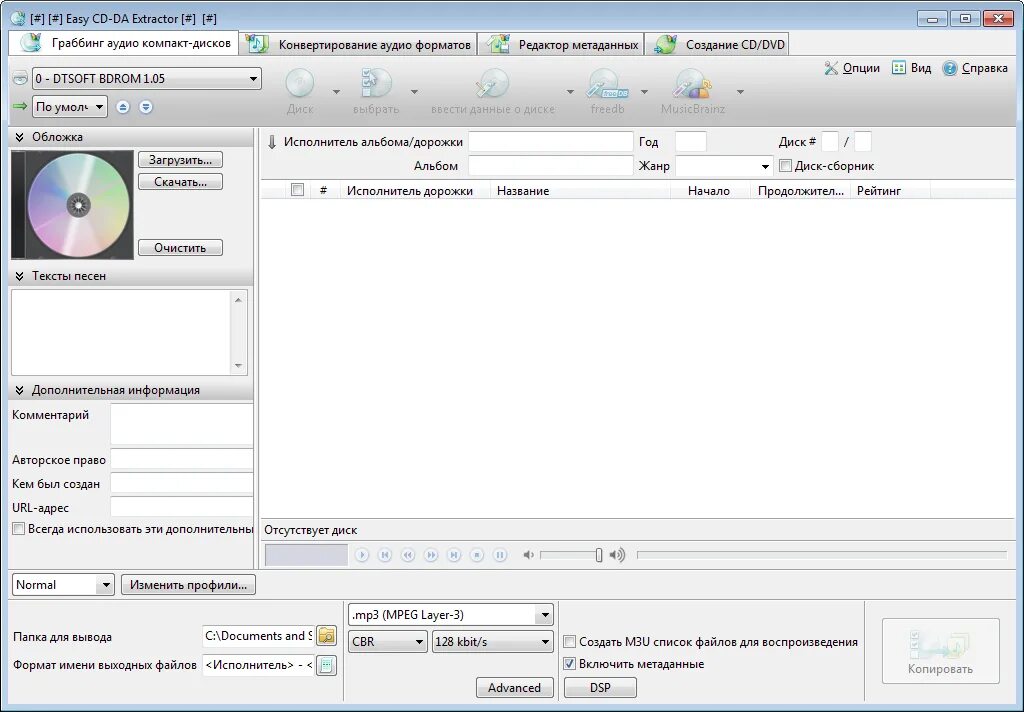Viewport: 1024px width, 712px height.
Task: Open the filename format editor icon
Action: click(x=327, y=665)
